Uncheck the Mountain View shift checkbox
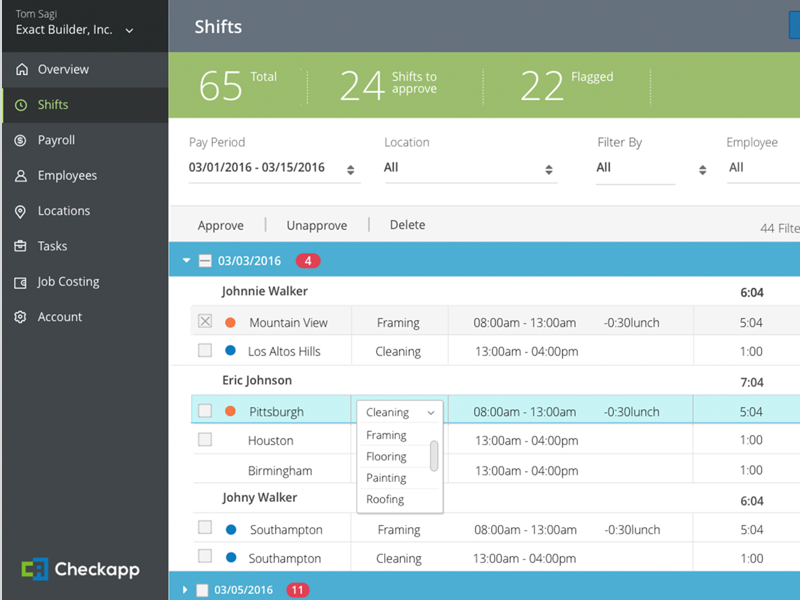 205,322
